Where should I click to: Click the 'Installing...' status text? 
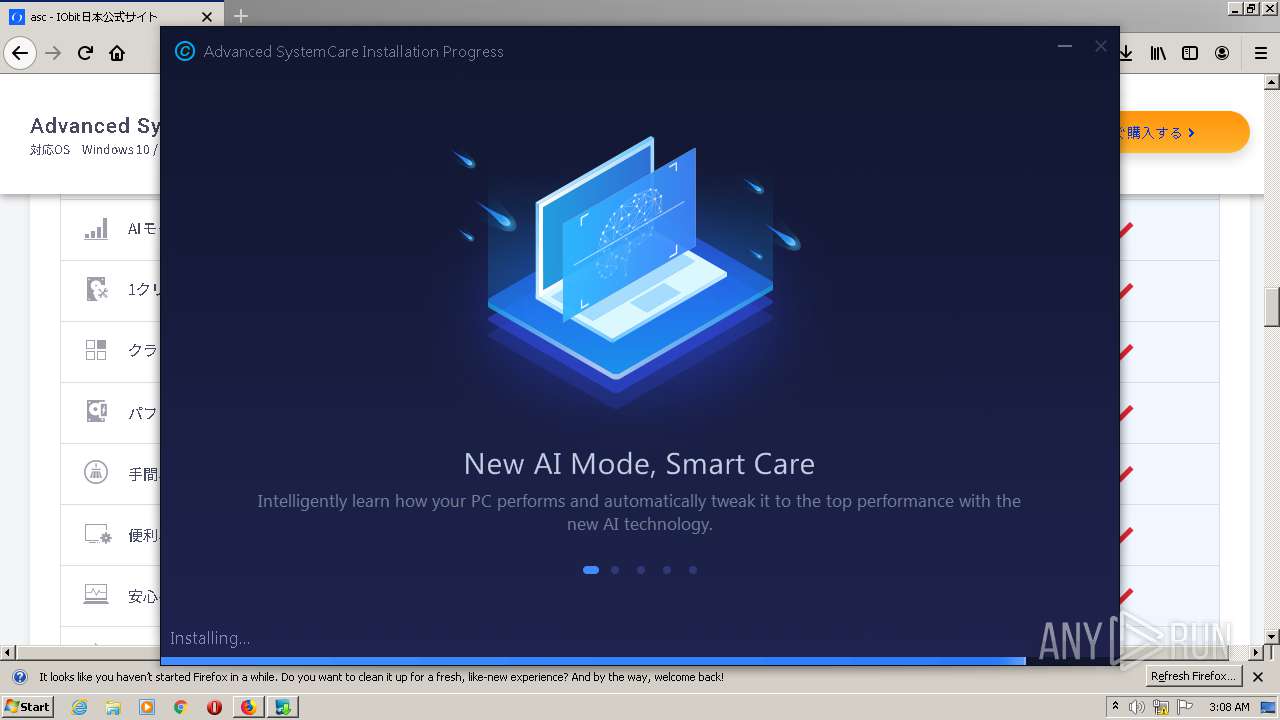[210, 638]
